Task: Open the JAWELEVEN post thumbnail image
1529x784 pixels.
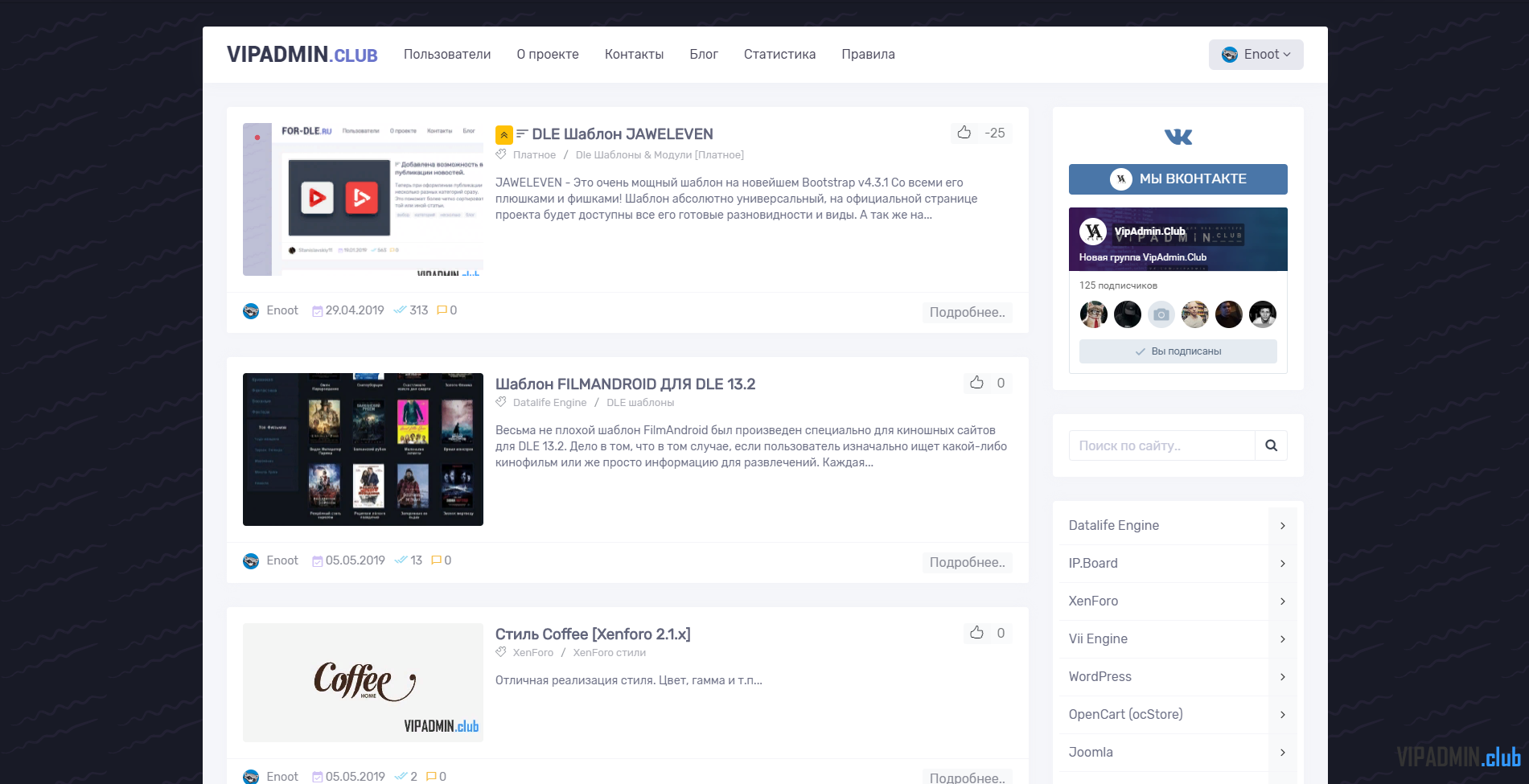Action: coord(363,199)
